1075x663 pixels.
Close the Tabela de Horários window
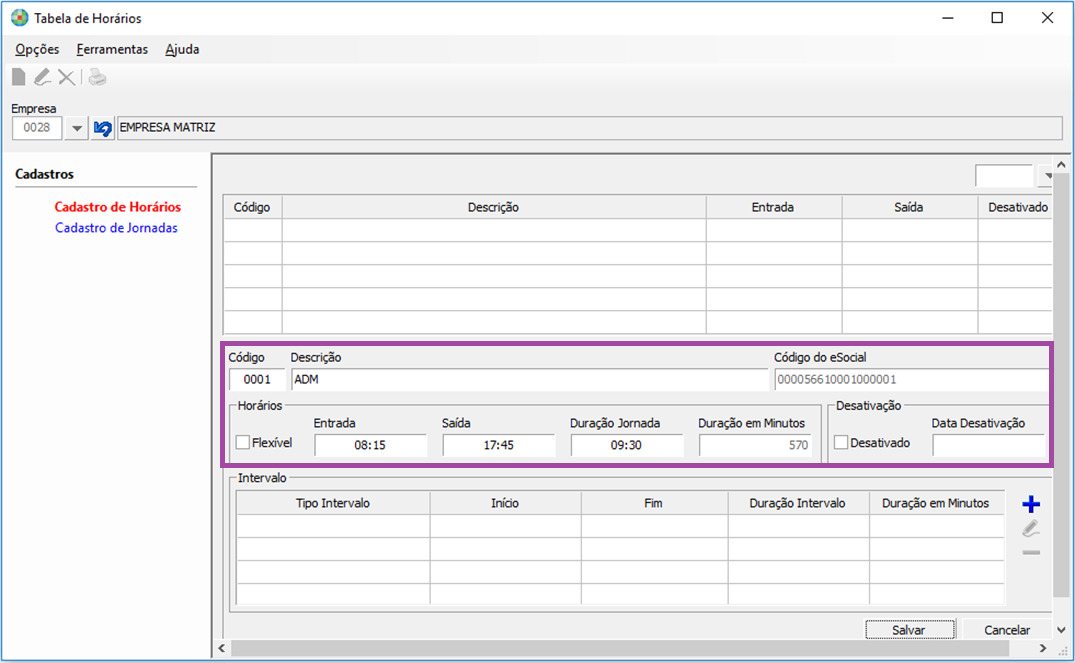(1048, 18)
